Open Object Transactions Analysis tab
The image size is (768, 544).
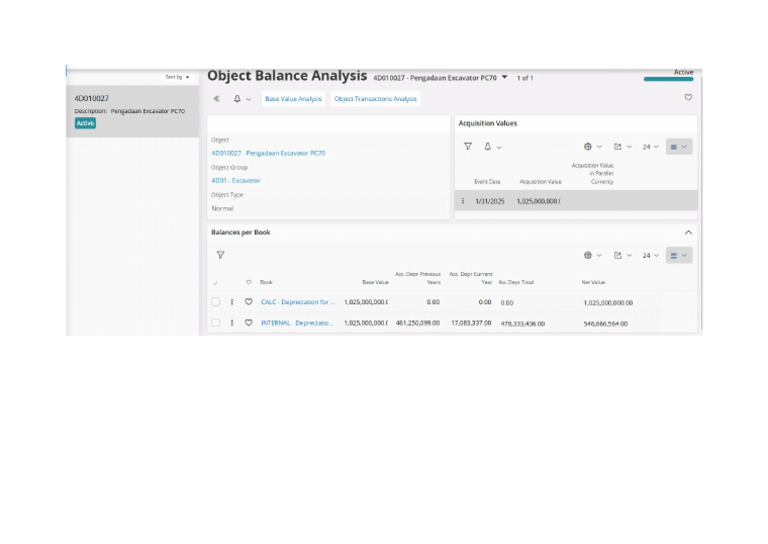[x=375, y=98]
